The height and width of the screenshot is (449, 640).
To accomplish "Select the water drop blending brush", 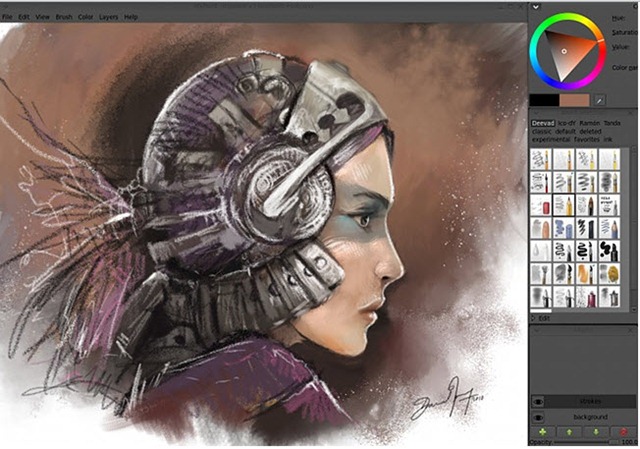I will pos(541,251).
